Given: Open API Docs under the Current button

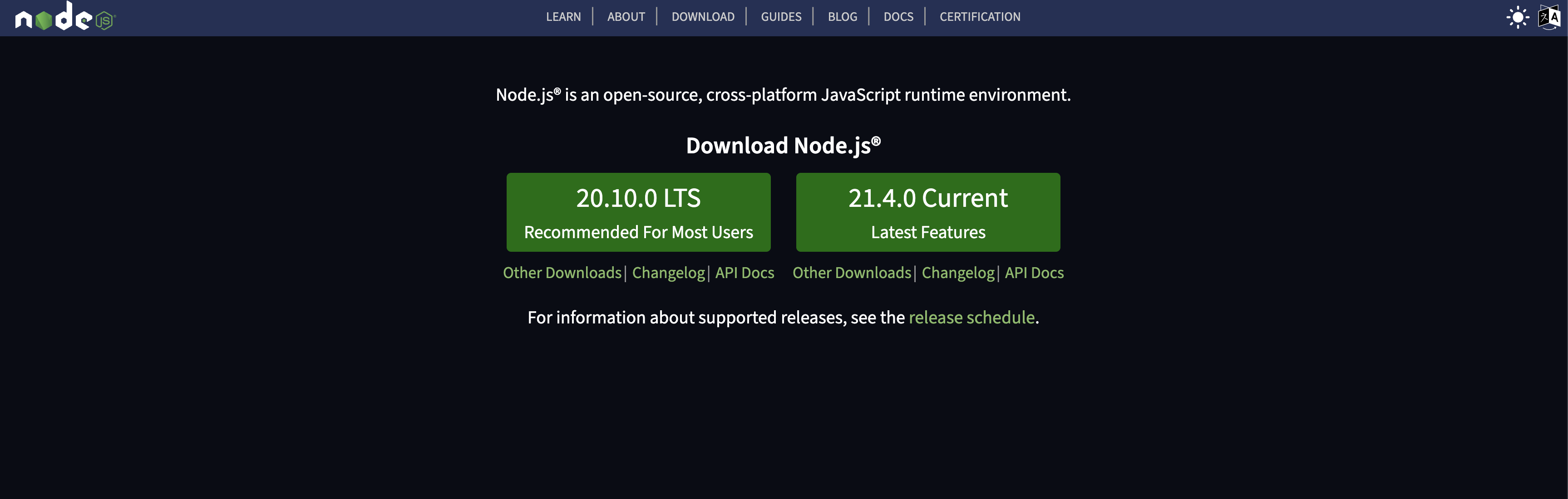Looking at the screenshot, I should coord(1034,273).
